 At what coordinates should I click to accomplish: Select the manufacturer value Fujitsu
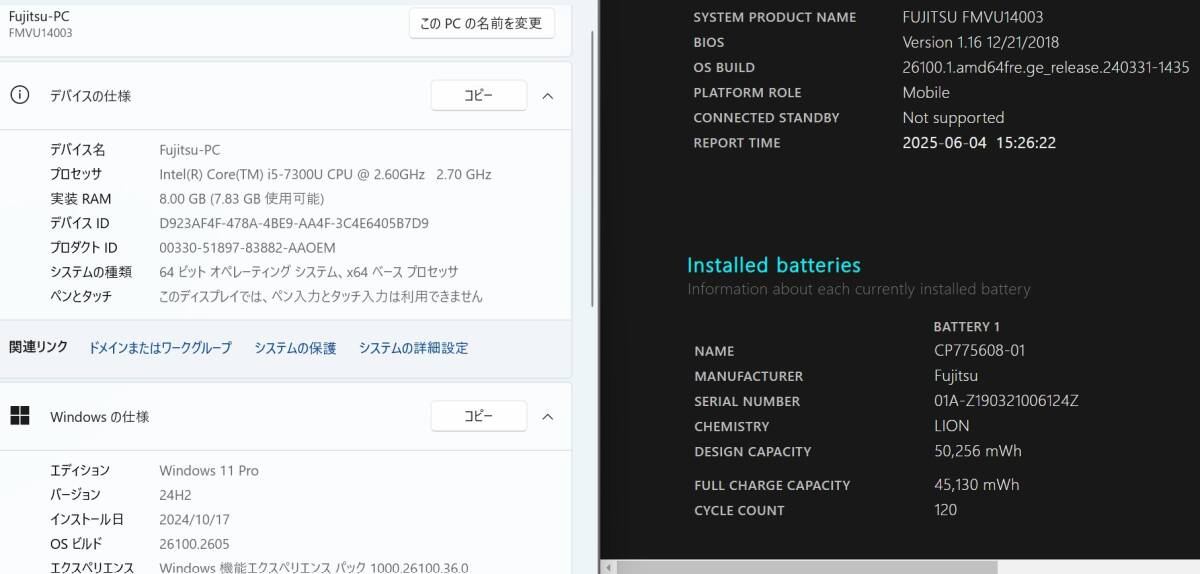click(956, 376)
